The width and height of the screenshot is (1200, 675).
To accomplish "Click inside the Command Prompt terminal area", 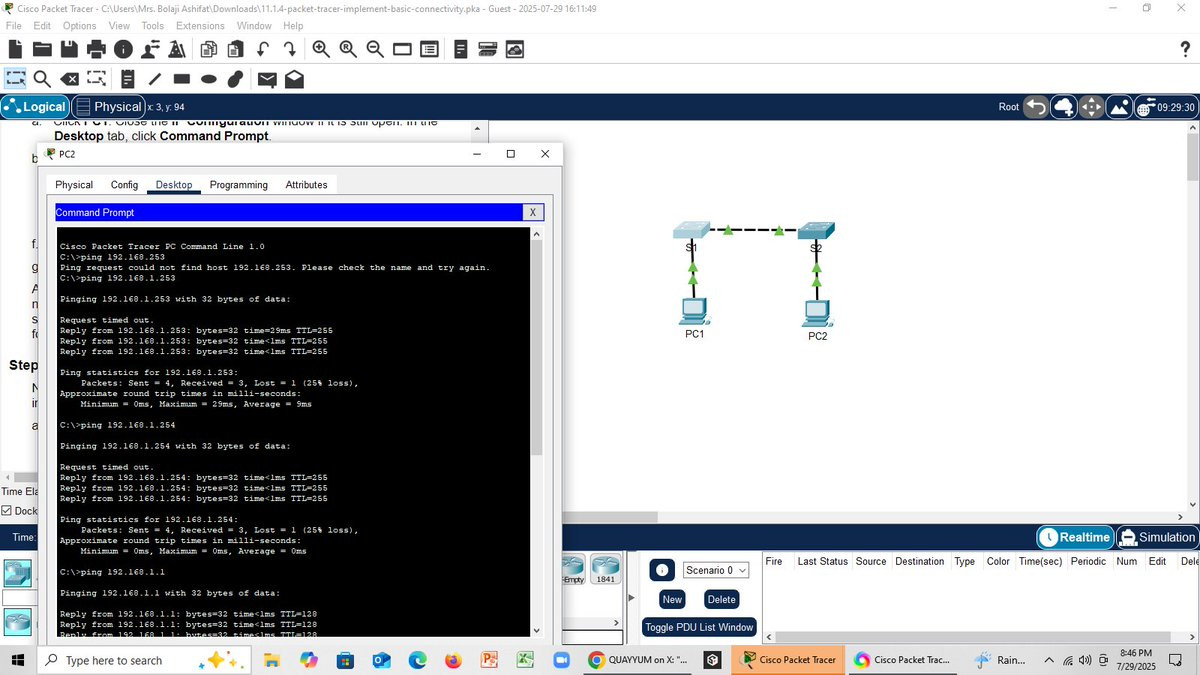I will pyautogui.click(x=292, y=431).
